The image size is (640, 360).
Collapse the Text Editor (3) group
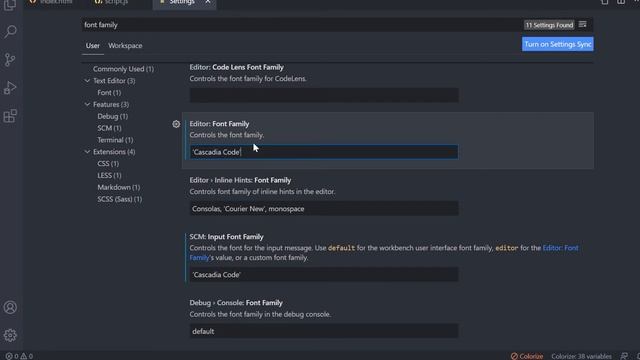pos(87,81)
